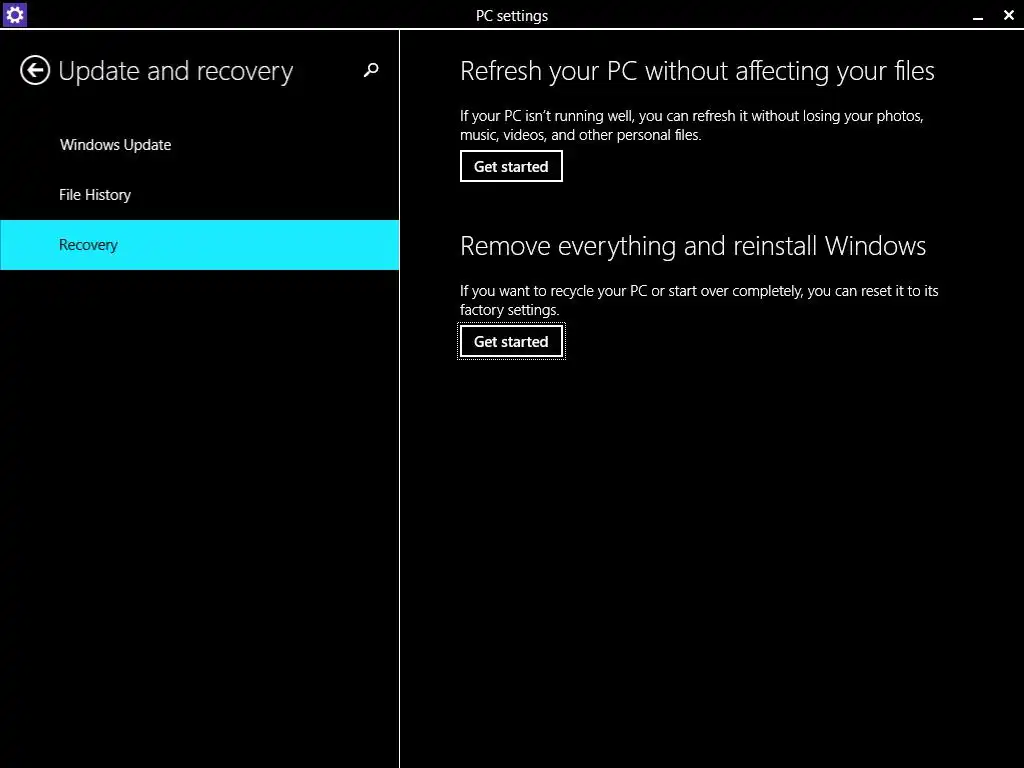Image resolution: width=1024 pixels, height=768 pixels.
Task: Click empty title bar area right of PC settings
Action: [x=750, y=15]
